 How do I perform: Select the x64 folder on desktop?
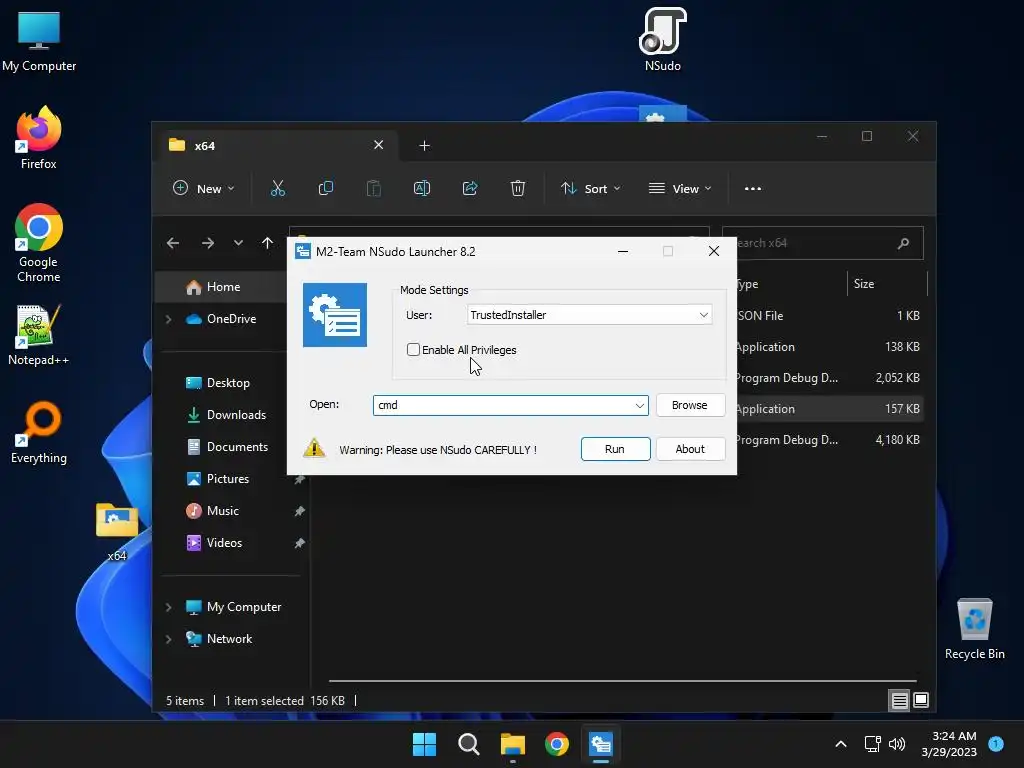[x=117, y=530]
